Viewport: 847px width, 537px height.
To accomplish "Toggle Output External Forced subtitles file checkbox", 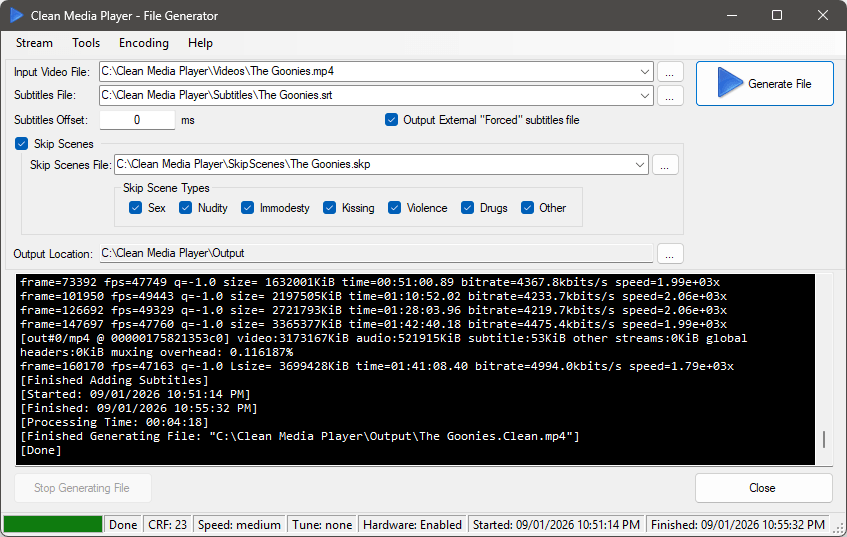I will click(392, 120).
